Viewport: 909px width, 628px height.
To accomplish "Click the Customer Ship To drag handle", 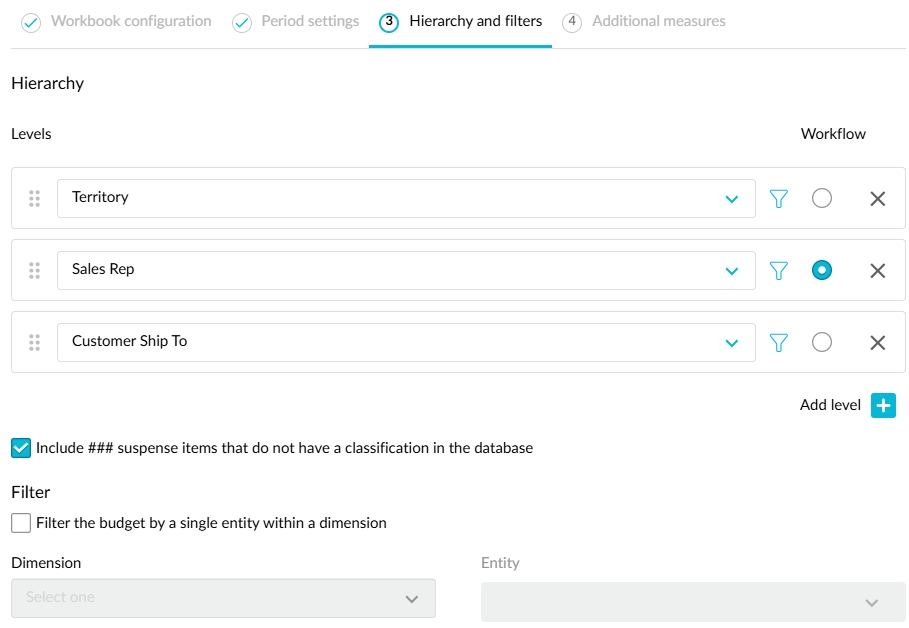I will click(x=35, y=343).
